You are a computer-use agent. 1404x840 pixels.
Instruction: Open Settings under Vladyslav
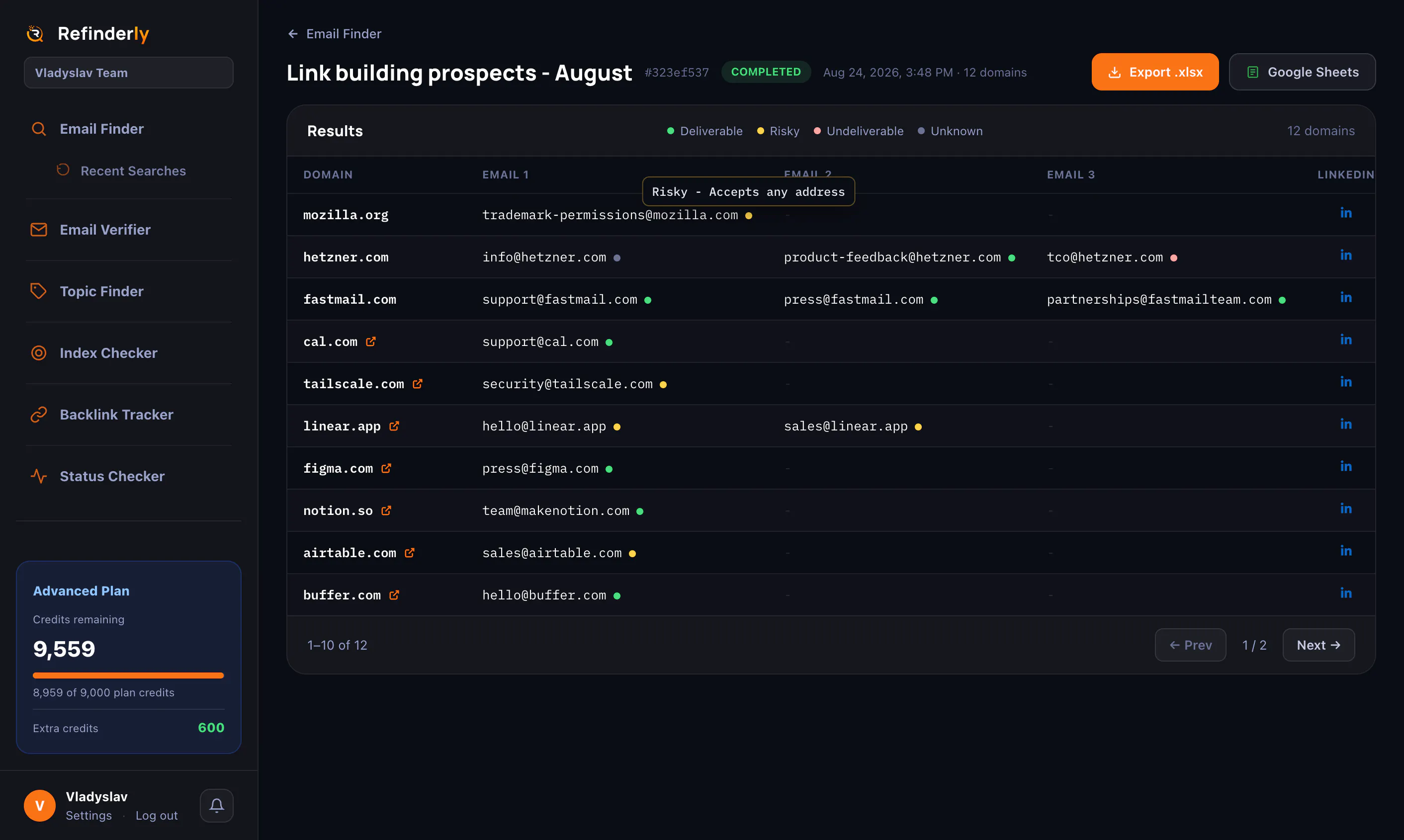coord(88,816)
